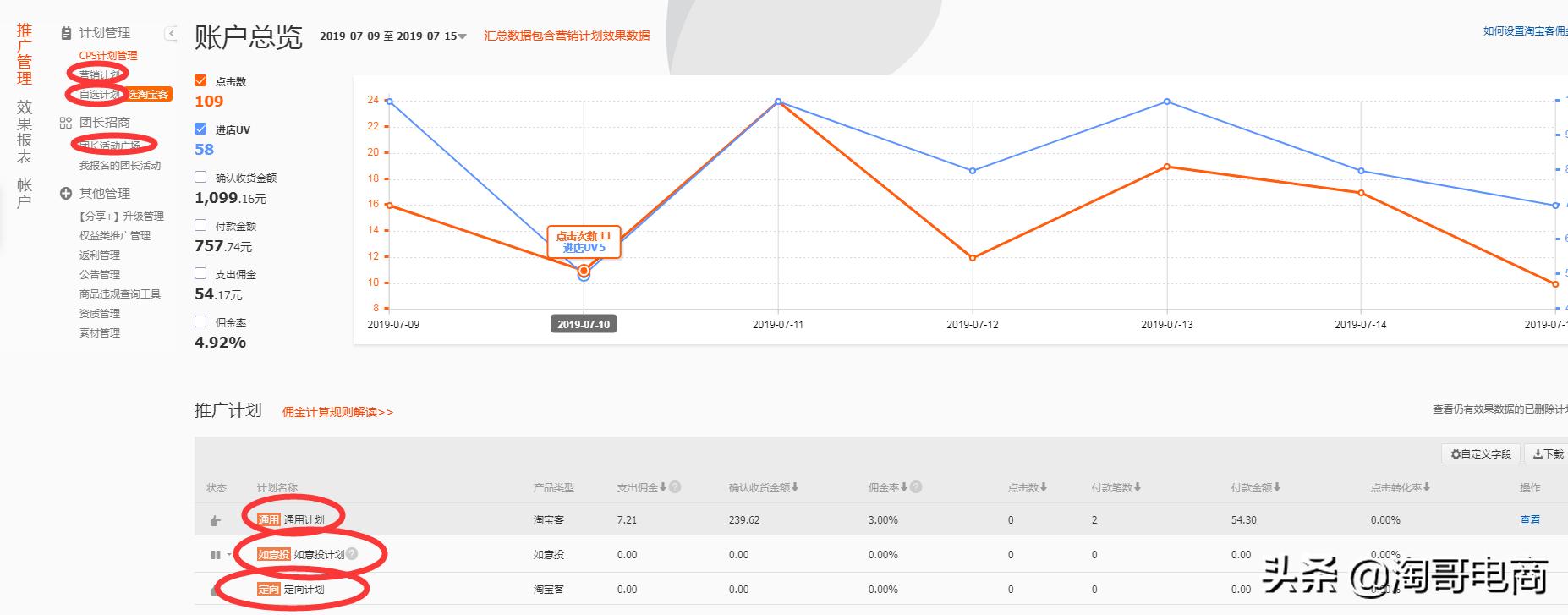This screenshot has height=615, width=1568.
Task: Click the 2019-07-13 blue data point on chart
Action: tap(1167, 102)
